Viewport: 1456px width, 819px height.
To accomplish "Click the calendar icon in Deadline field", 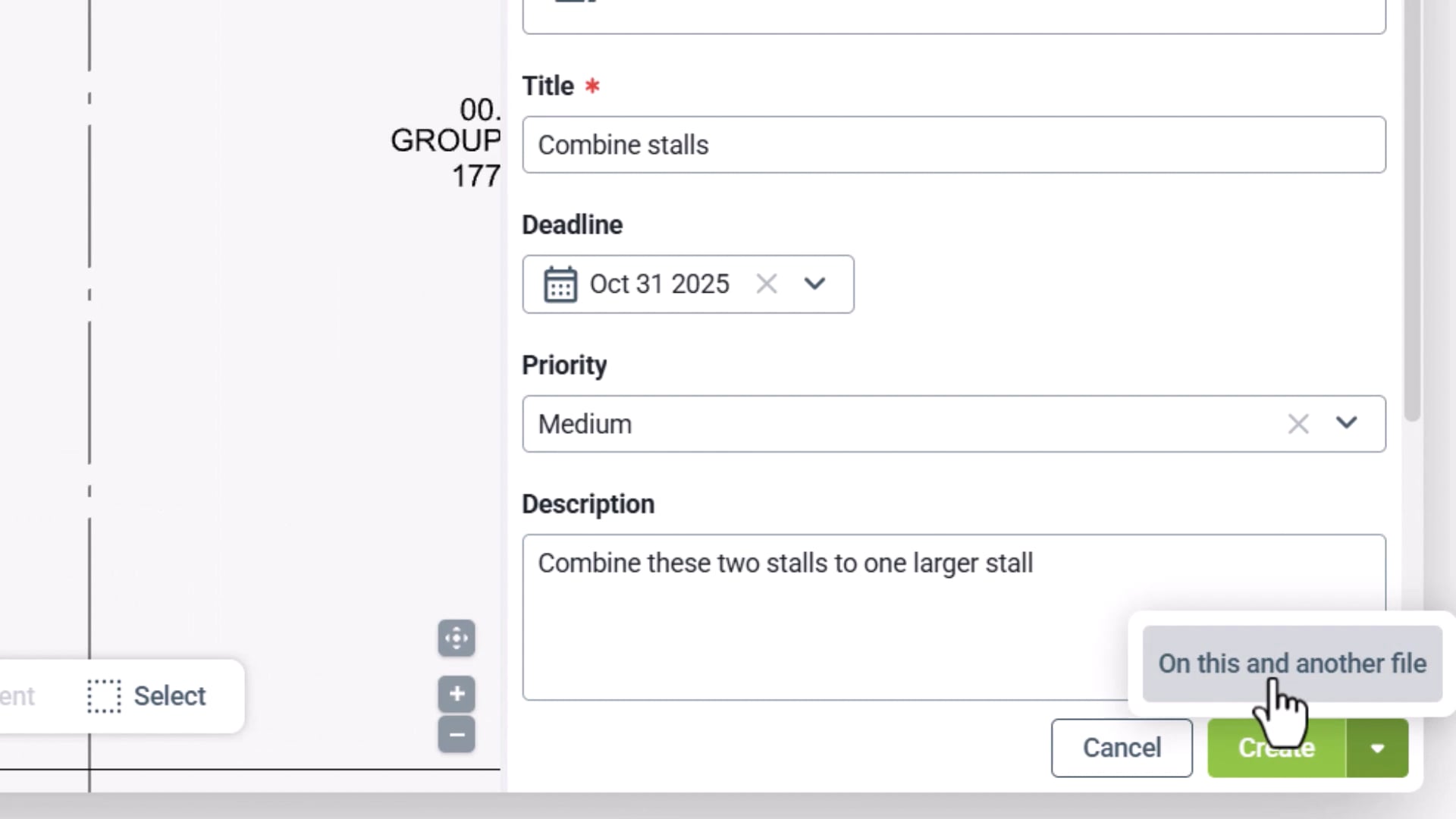I will 560,284.
